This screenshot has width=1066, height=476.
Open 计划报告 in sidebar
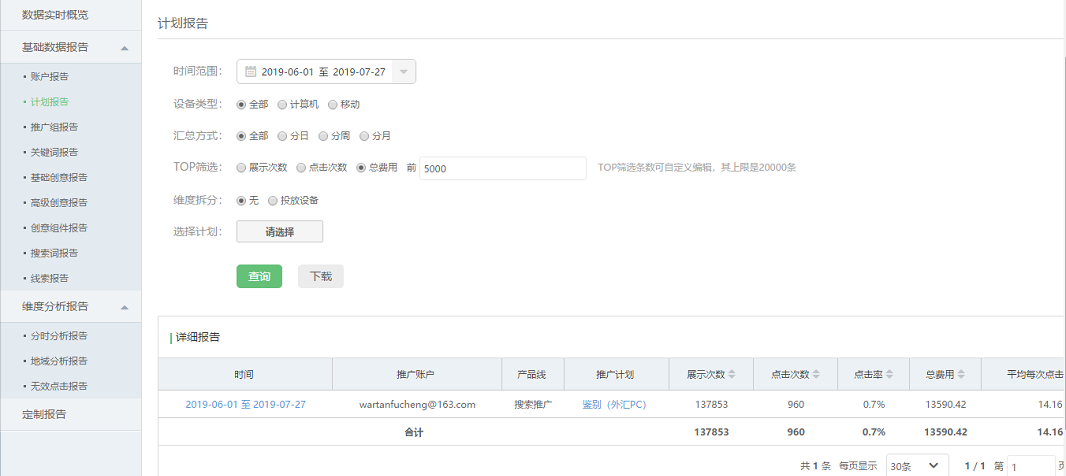coord(50,102)
